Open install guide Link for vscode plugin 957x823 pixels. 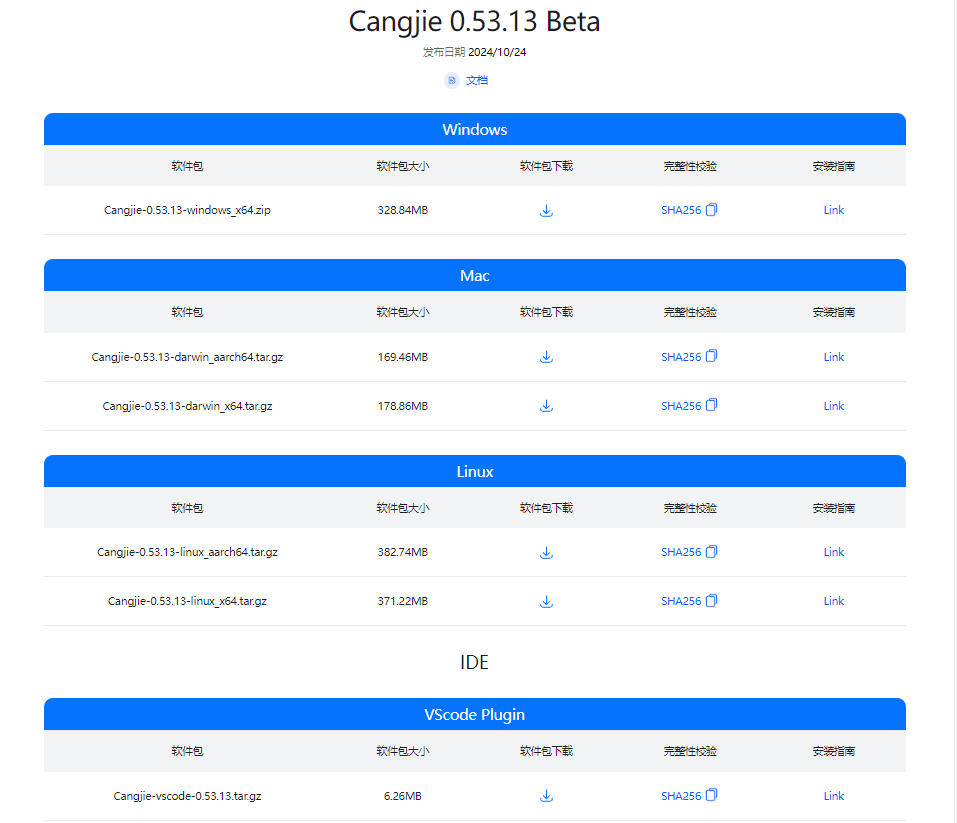point(834,796)
